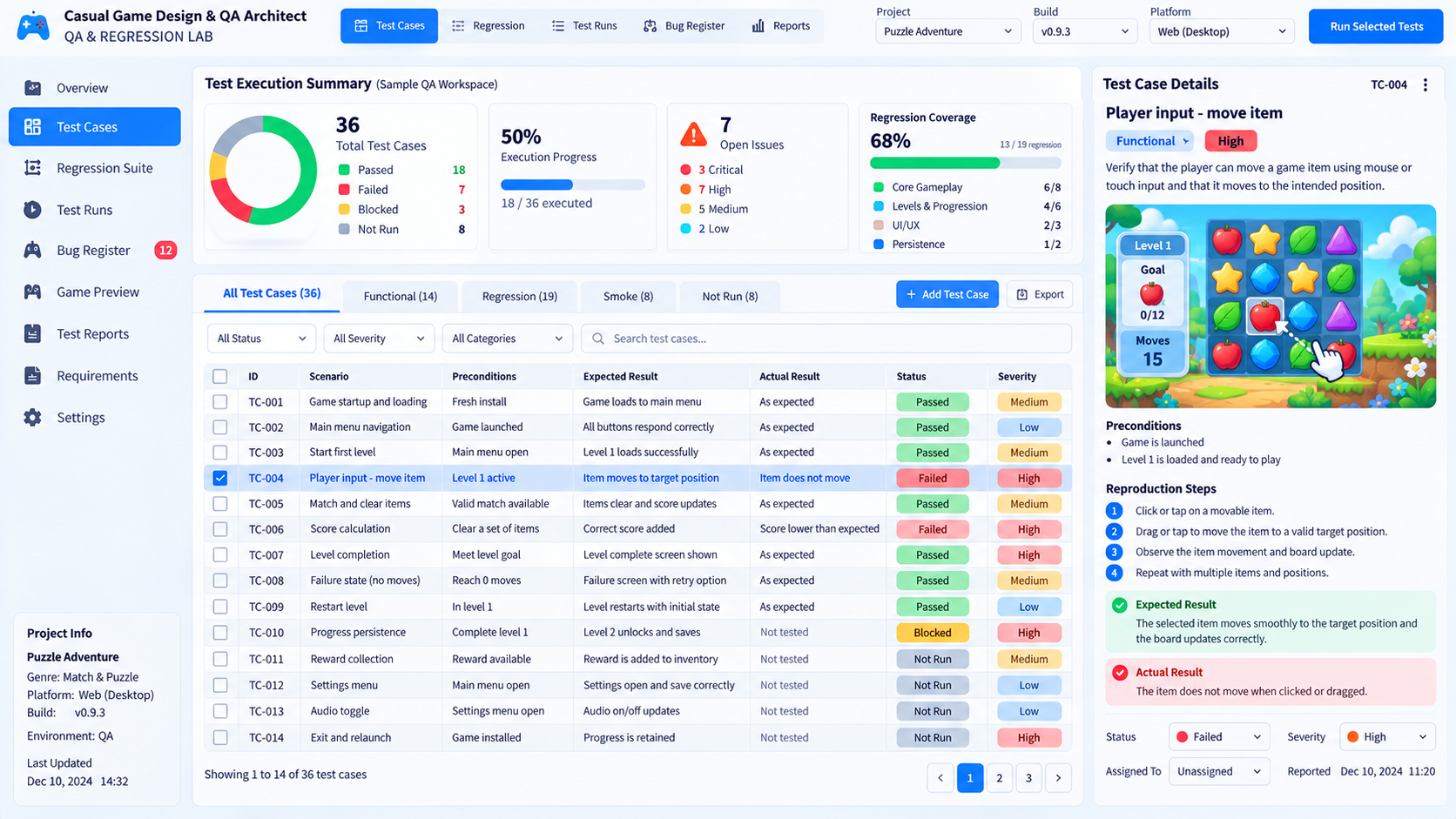Image resolution: width=1456 pixels, height=819 pixels.
Task: Expand the Assigned To Unassigned dropdown
Action: click(x=1219, y=772)
